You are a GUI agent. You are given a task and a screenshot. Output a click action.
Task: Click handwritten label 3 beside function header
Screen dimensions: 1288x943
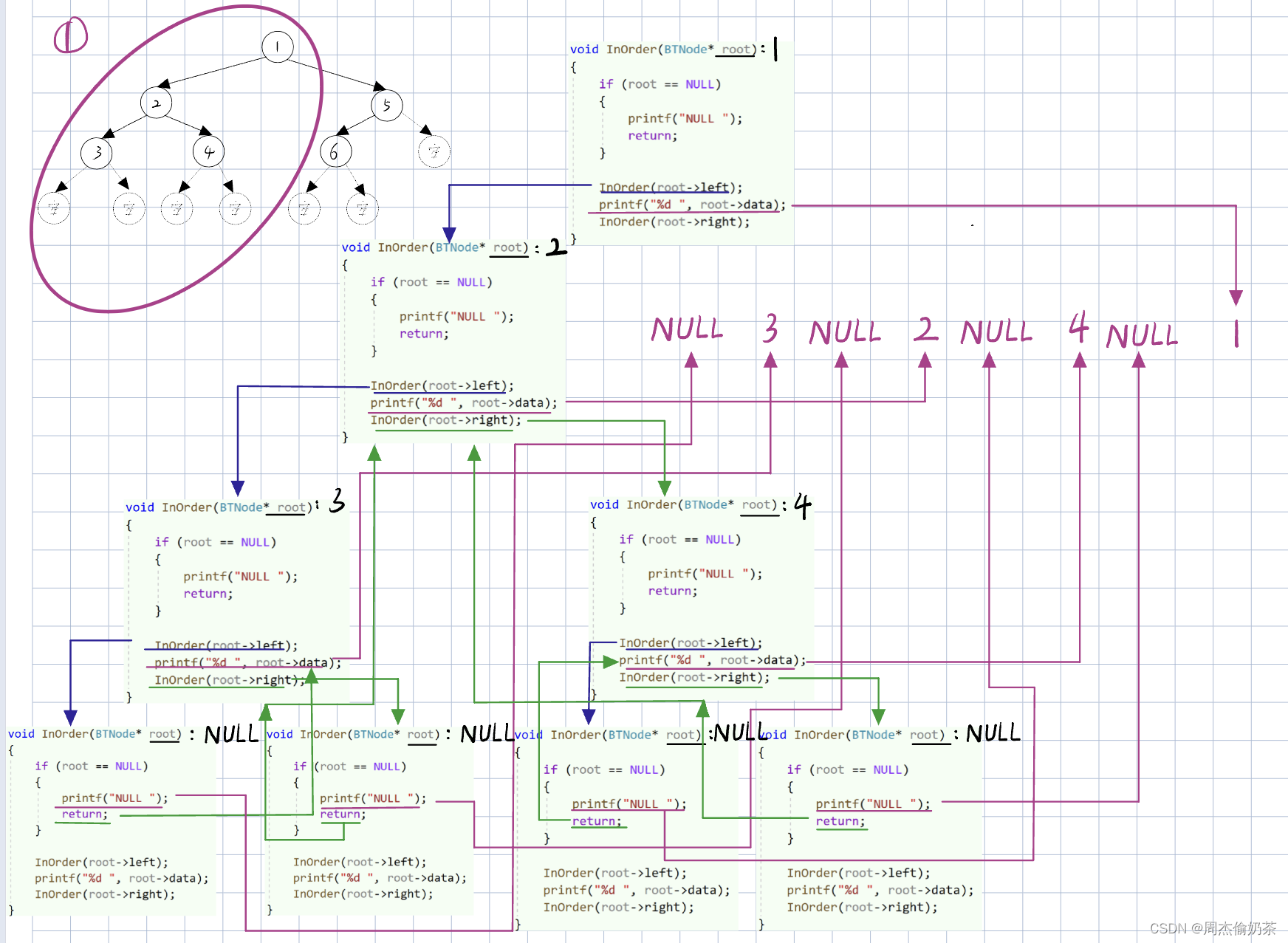point(338,501)
